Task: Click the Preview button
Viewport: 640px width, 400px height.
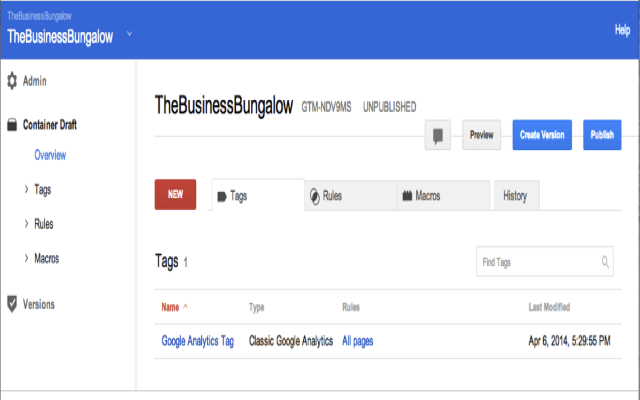Action: coord(482,135)
